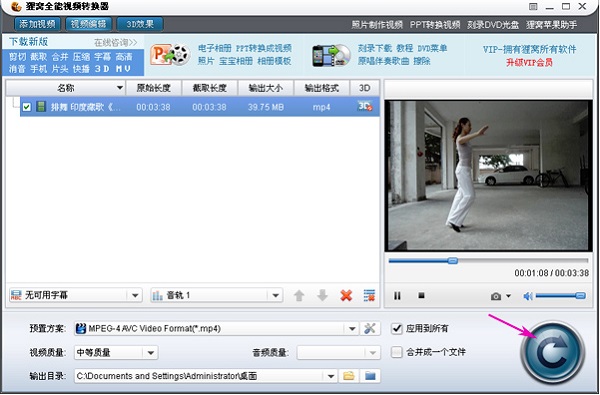600x395 pixels.
Task: Clear the file list with the list-remove icon
Action: (x=369, y=295)
